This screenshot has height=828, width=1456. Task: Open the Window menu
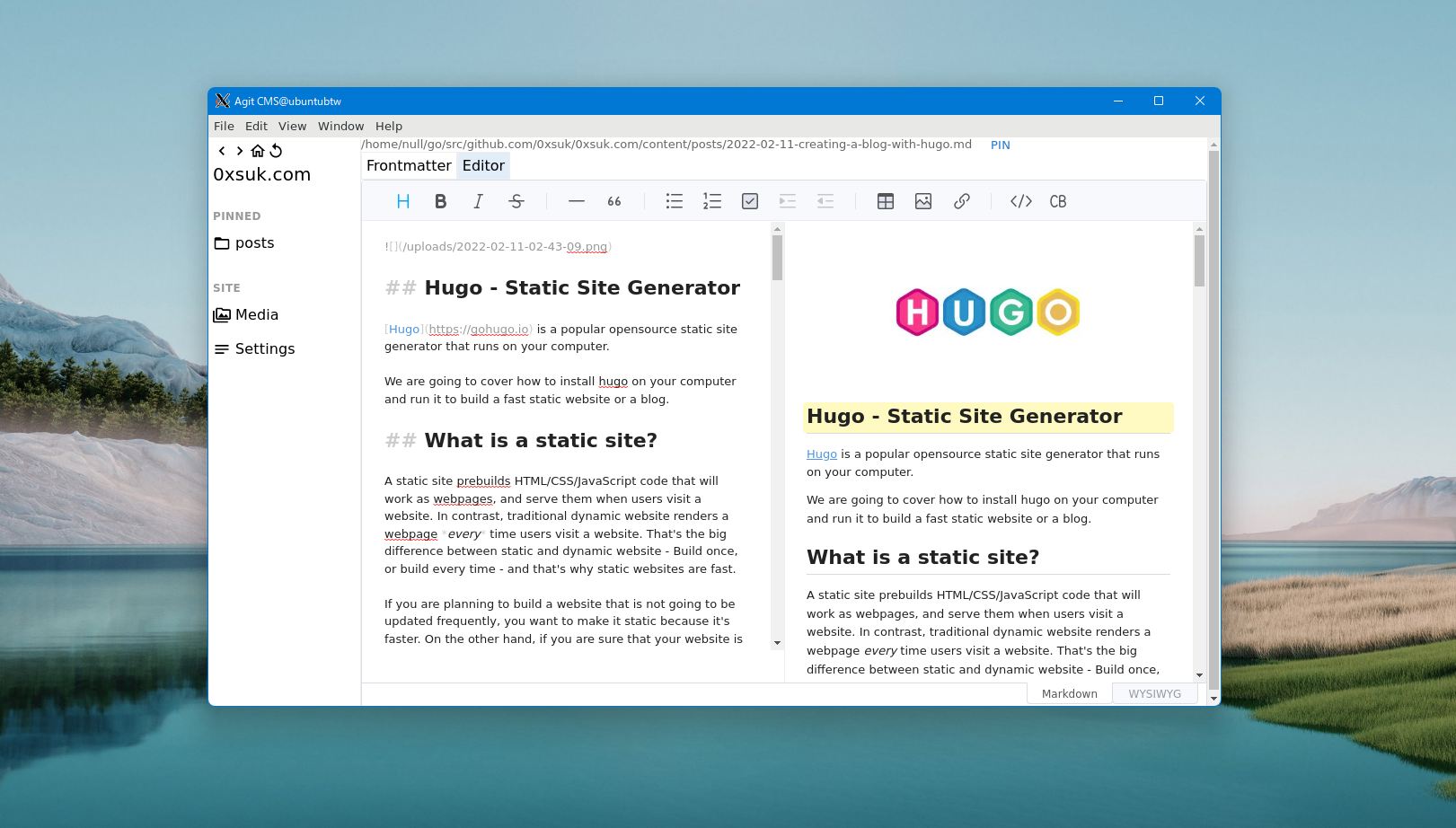point(340,127)
